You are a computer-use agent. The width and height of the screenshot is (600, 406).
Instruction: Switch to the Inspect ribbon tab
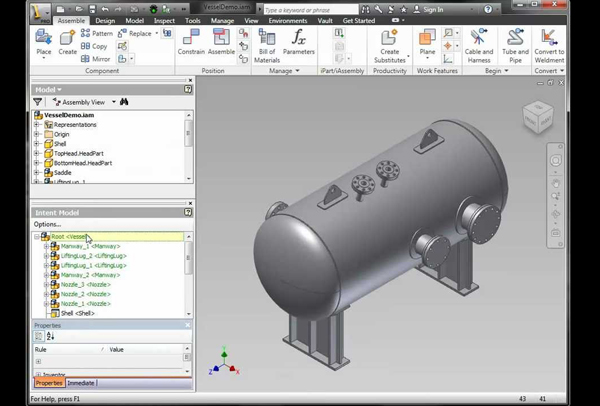click(165, 20)
